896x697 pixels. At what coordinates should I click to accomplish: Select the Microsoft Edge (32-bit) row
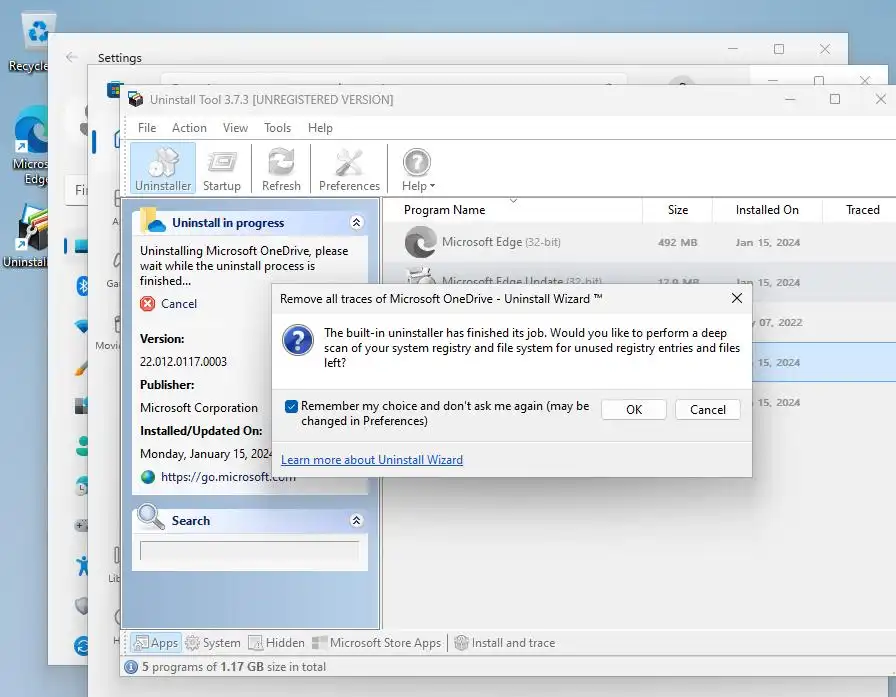coord(640,242)
